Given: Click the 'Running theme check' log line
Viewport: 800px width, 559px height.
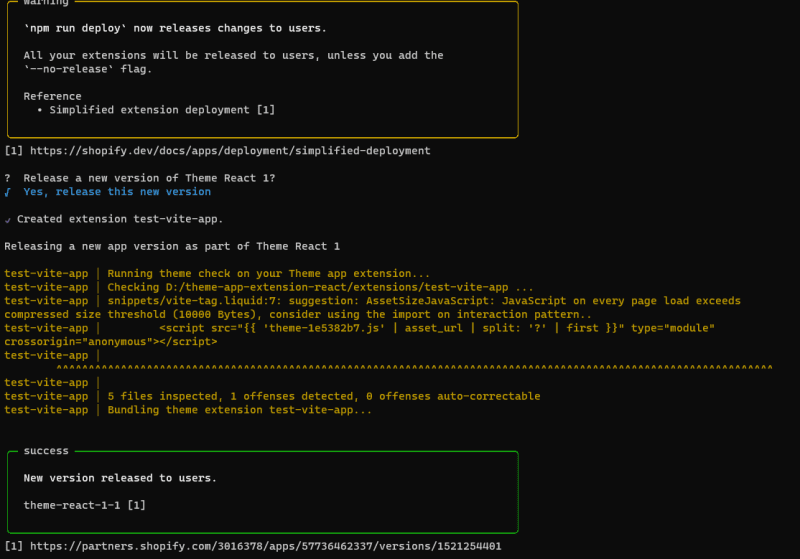Looking at the screenshot, I should [268, 273].
